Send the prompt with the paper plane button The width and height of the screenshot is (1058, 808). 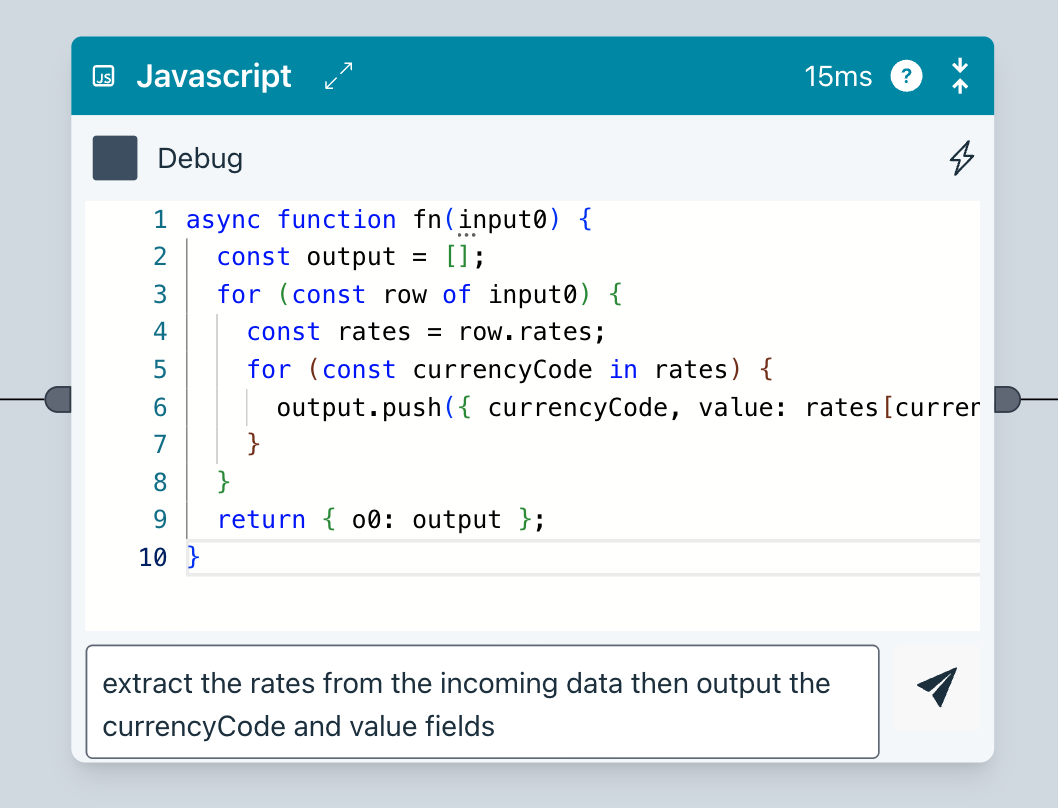point(937,687)
